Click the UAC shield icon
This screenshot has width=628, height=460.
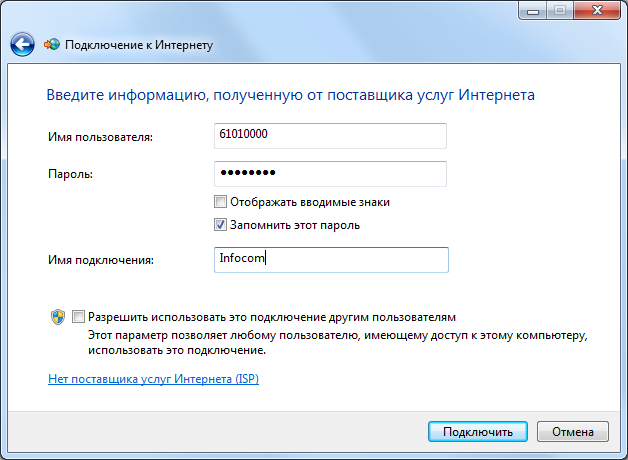tap(57, 316)
